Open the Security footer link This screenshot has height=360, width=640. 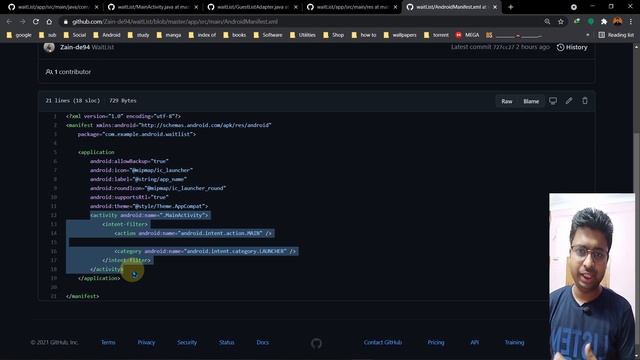click(x=187, y=342)
